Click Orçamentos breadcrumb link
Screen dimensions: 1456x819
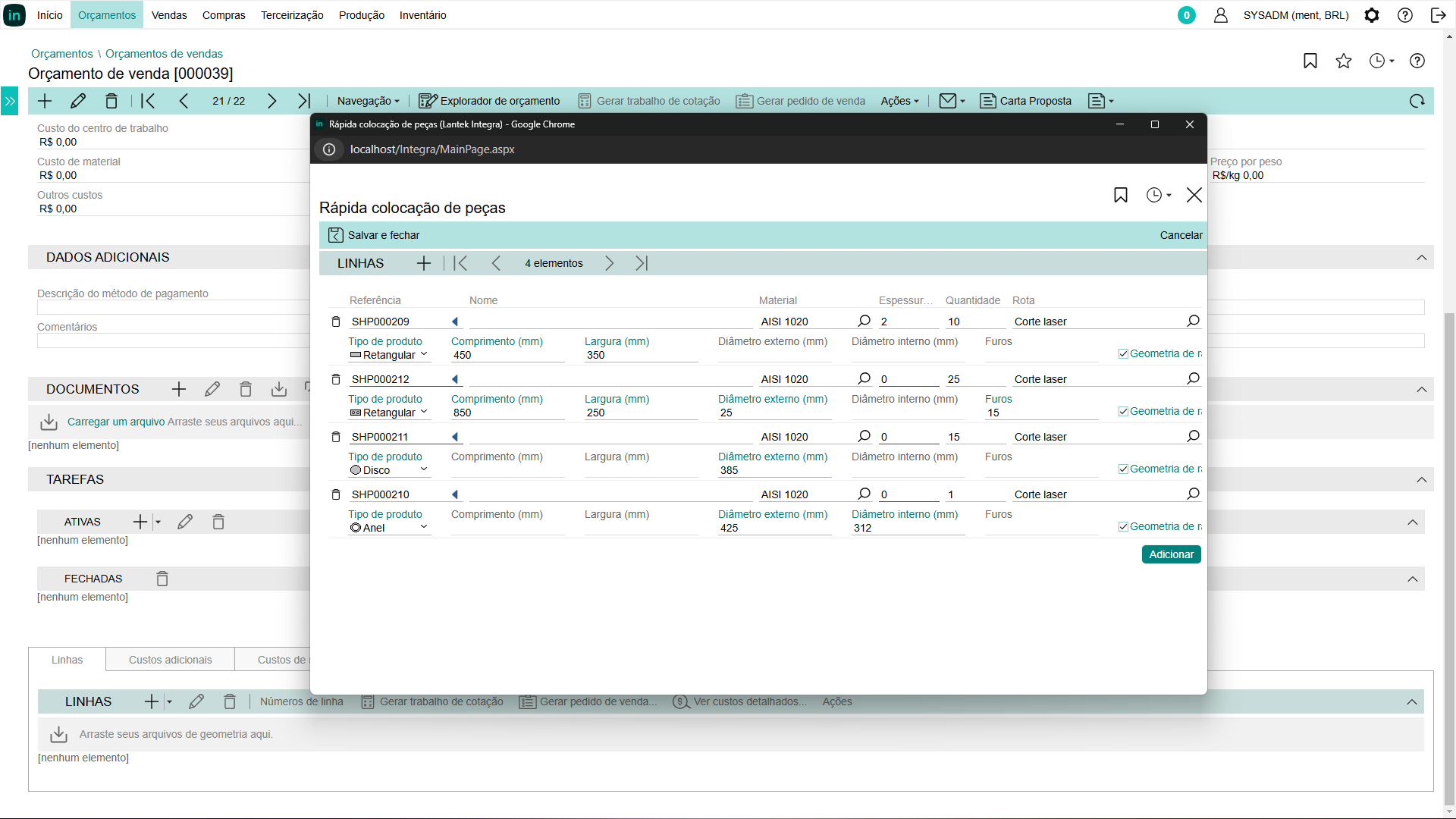pyautogui.click(x=62, y=54)
